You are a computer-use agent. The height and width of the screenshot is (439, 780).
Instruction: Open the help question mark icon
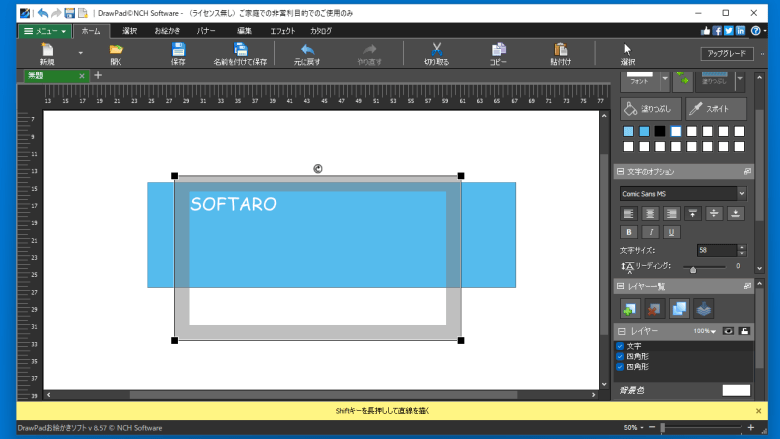click(x=755, y=31)
